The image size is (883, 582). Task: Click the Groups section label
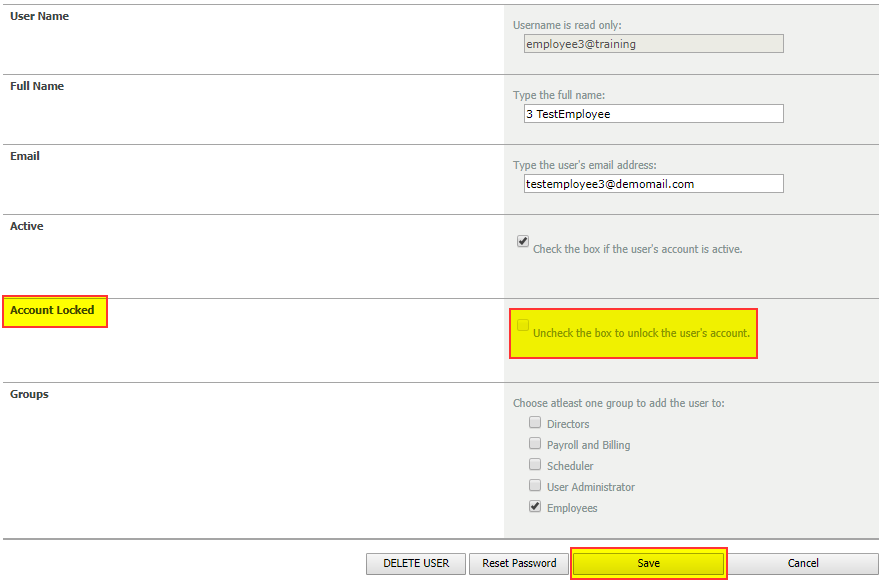29,393
